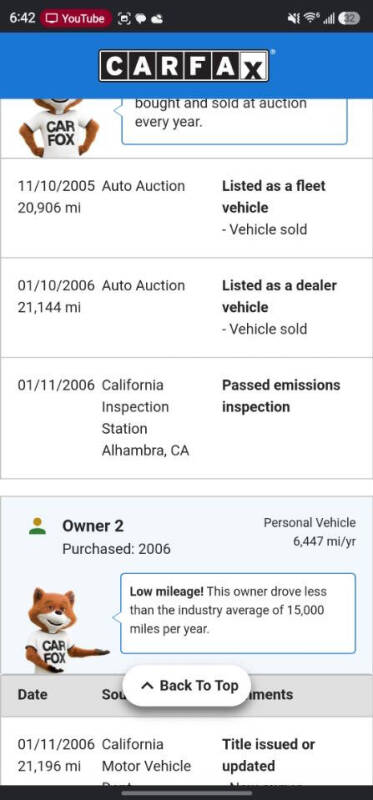Tap the screen record icon in status bar
This screenshot has height=800, width=373.
click(x=124, y=18)
